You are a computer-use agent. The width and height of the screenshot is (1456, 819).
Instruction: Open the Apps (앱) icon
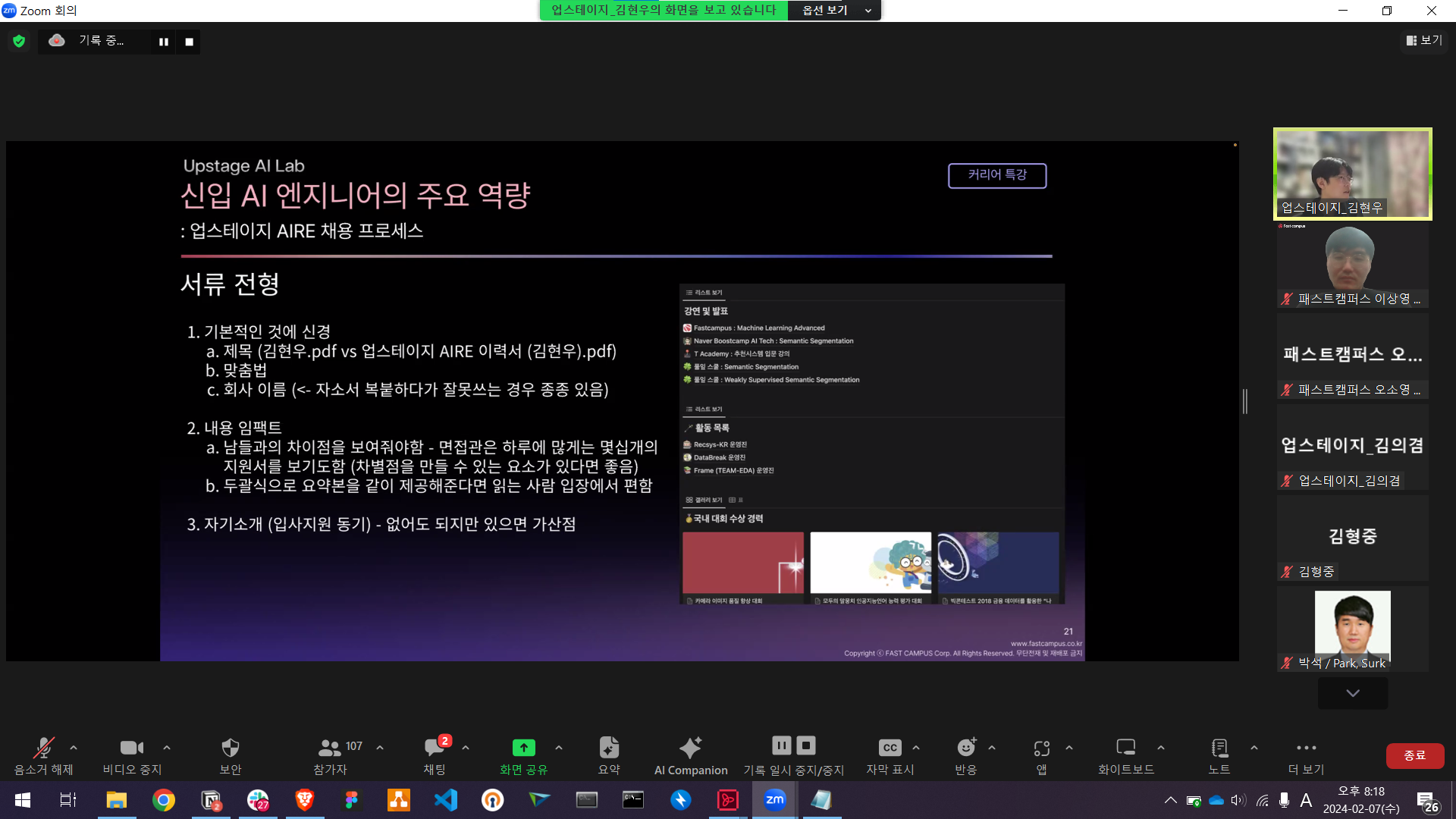click(x=1041, y=748)
